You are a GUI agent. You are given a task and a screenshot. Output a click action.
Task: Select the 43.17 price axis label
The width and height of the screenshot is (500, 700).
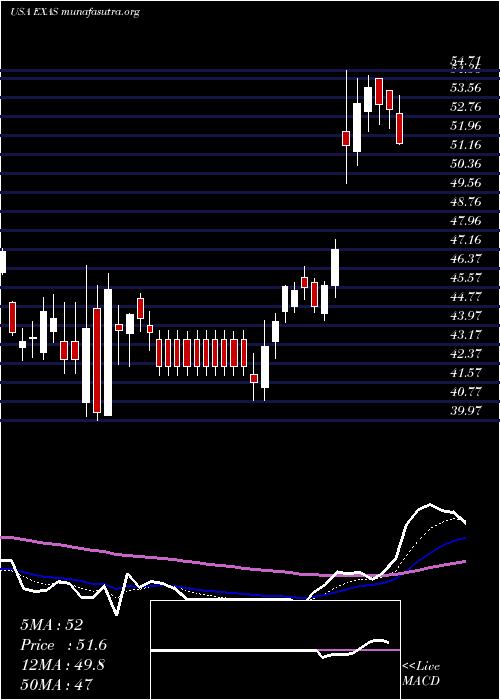pyautogui.click(x=466, y=334)
